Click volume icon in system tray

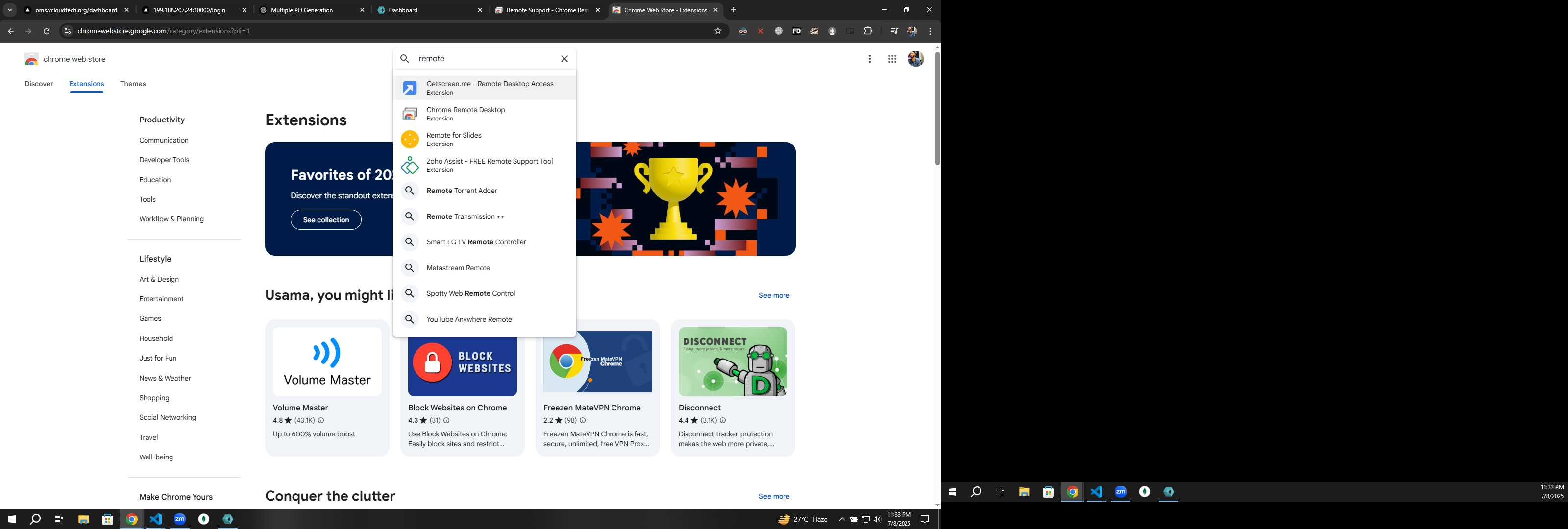click(877, 519)
